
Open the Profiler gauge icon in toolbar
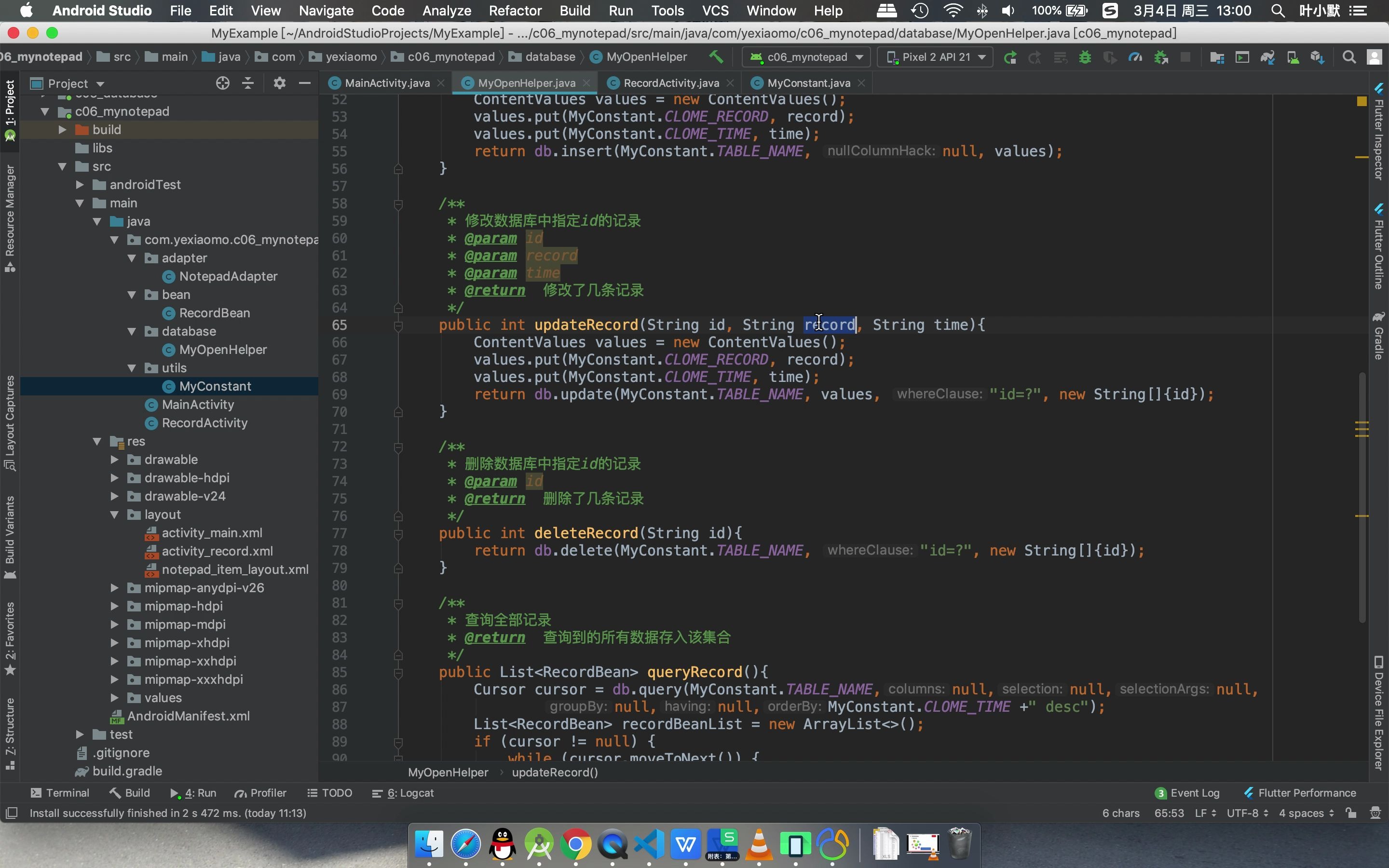pos(1135,57)
